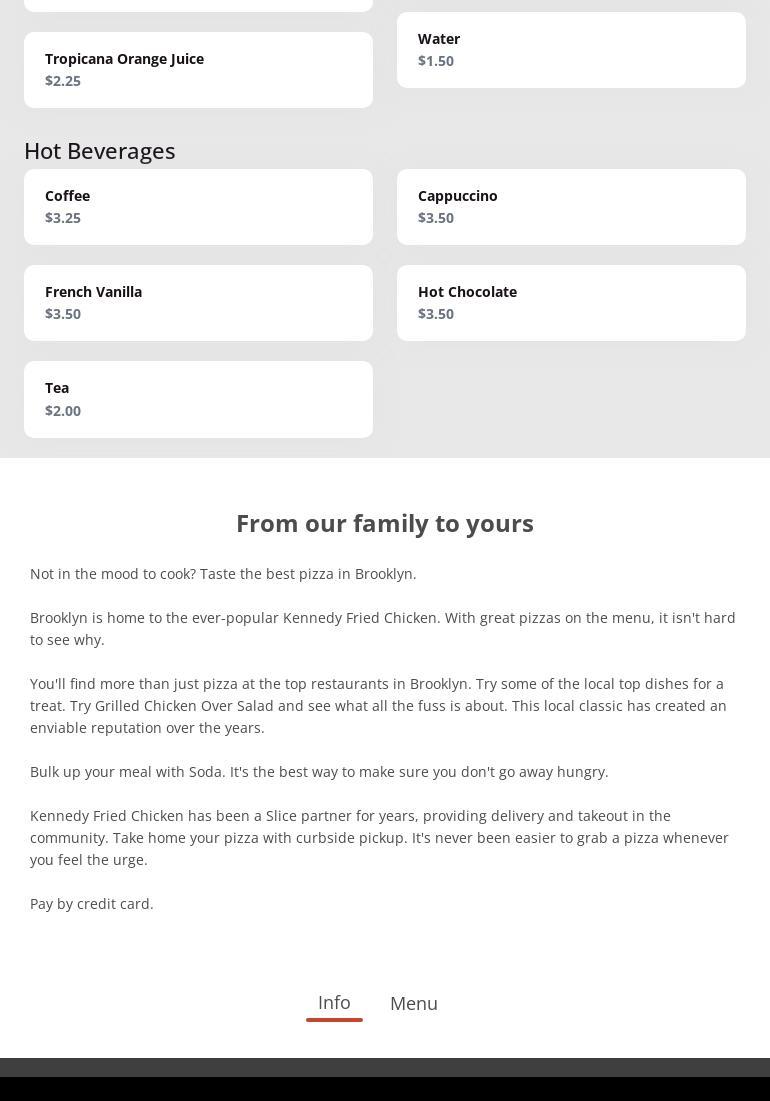This screenshot has height=1101, width=770.
Task: Add Water to the order
Action: pyautogui.click(x=571, y=50)
